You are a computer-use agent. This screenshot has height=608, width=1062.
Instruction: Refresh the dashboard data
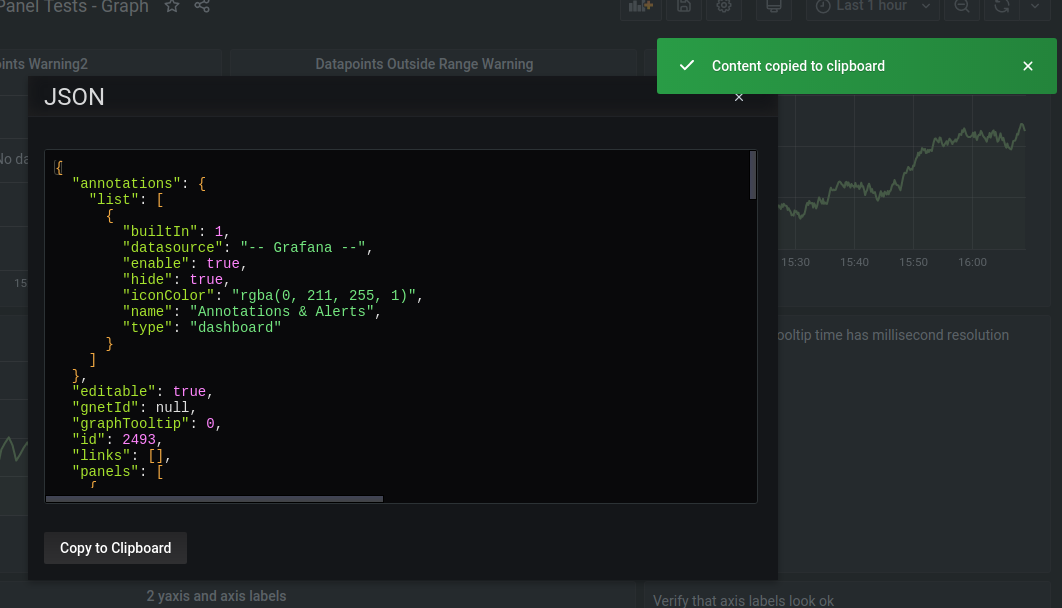tap(1000, 9)
